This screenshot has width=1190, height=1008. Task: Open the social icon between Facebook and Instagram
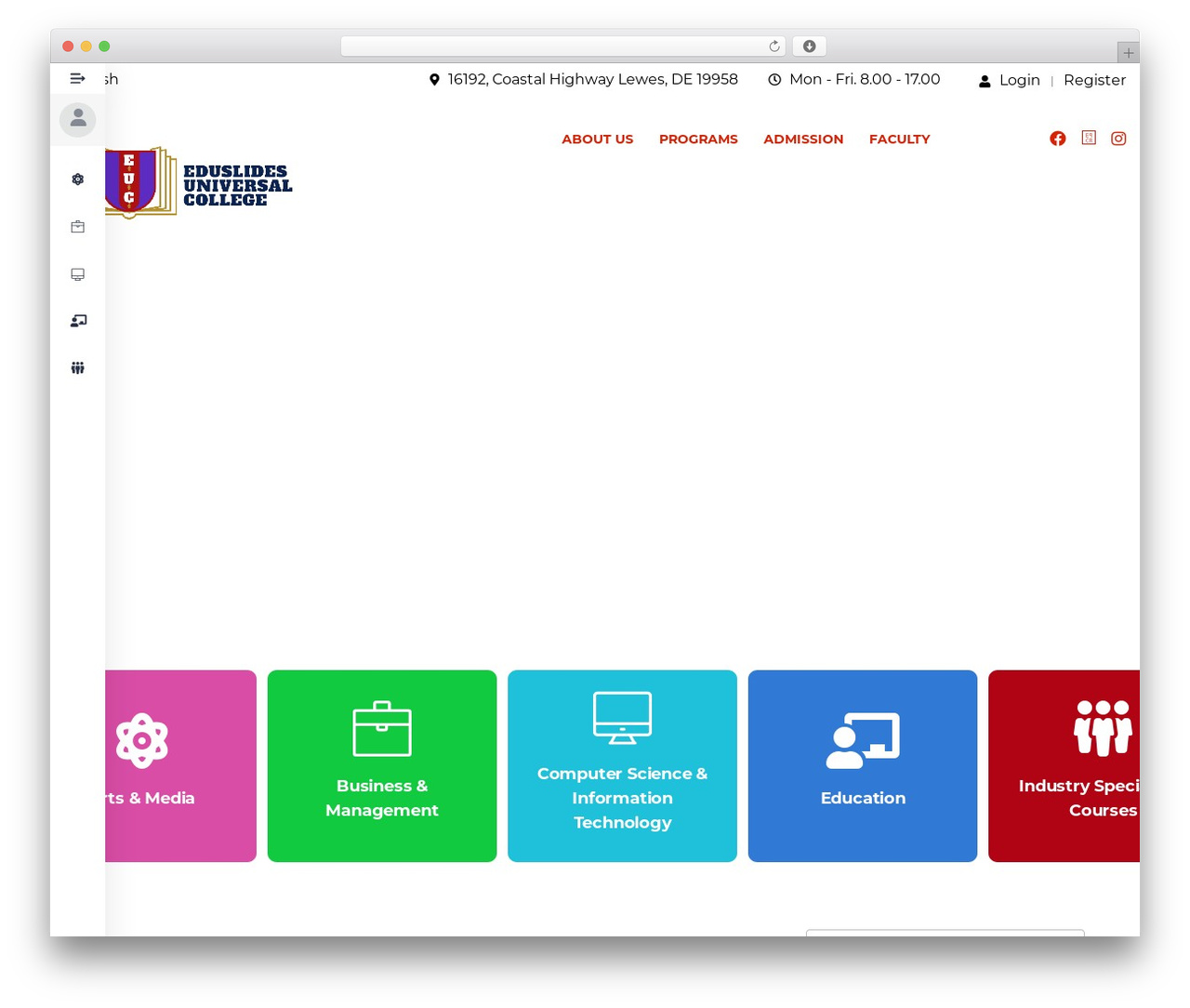click(x=1089, y=138)
